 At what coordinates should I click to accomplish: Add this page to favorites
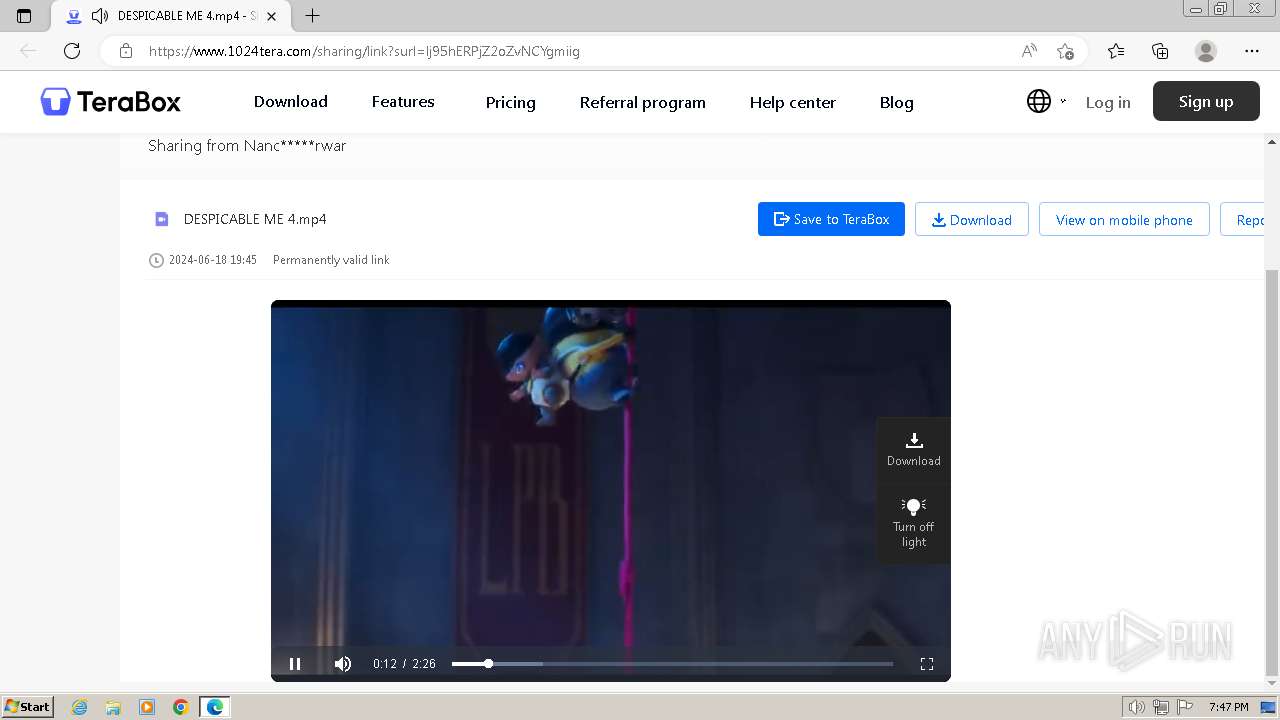coord(1065,51)
